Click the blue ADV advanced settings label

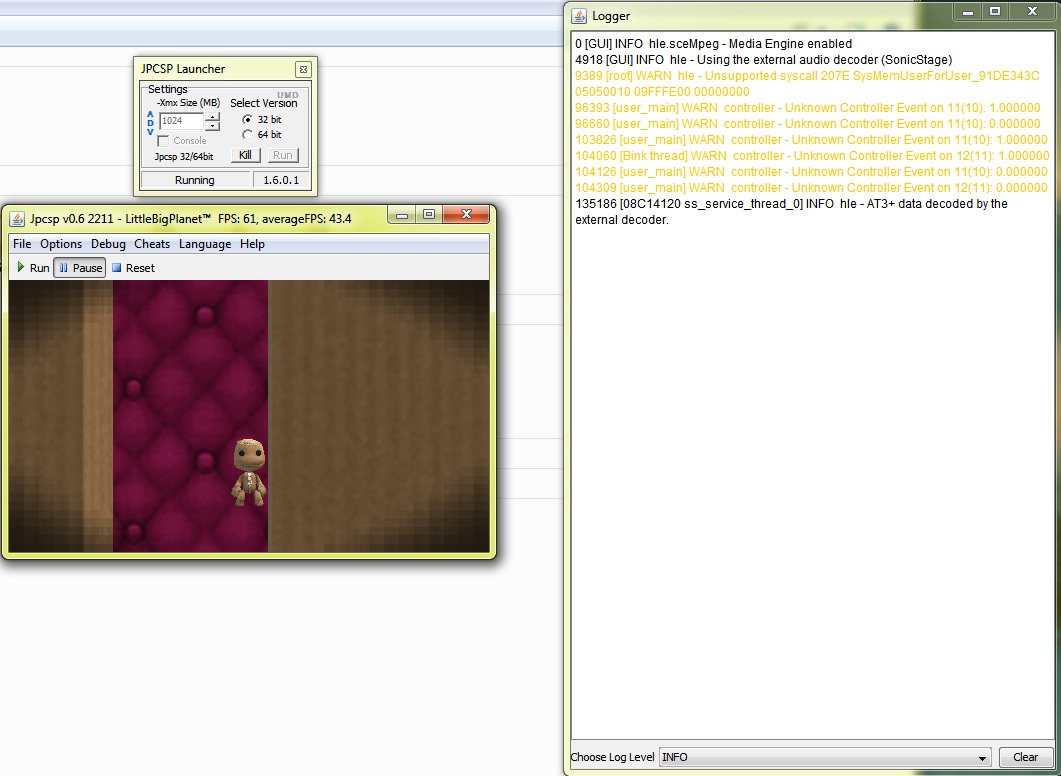[x=151, y=123]
